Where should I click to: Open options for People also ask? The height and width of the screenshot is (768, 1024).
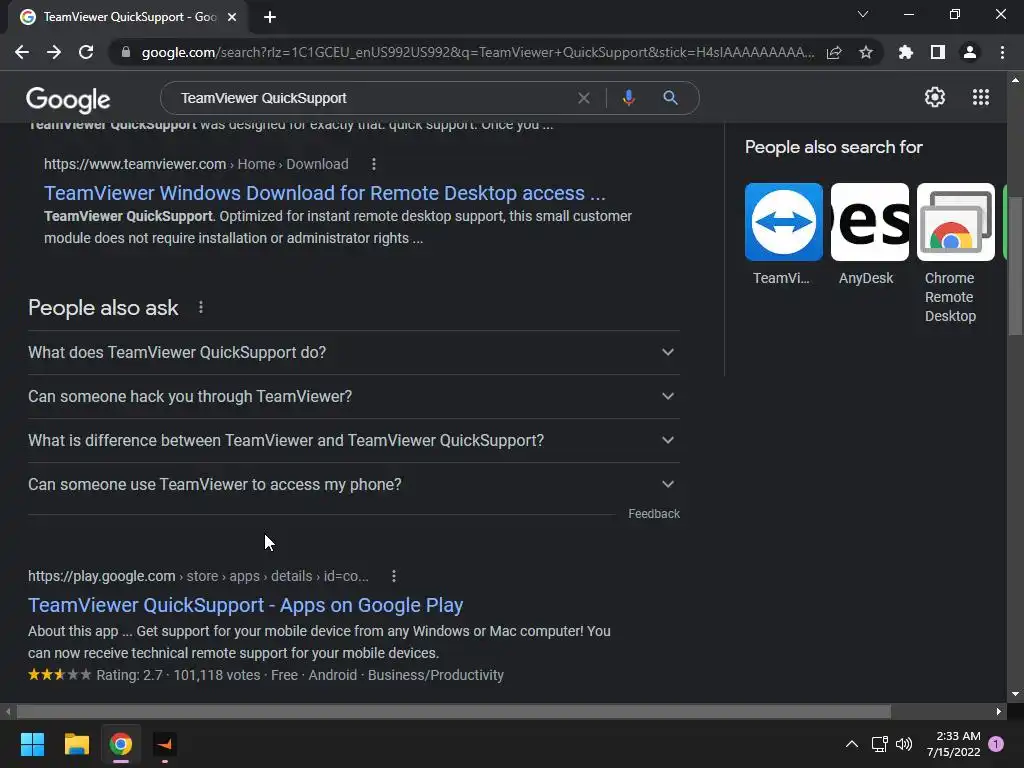click(x=200, y=307)
